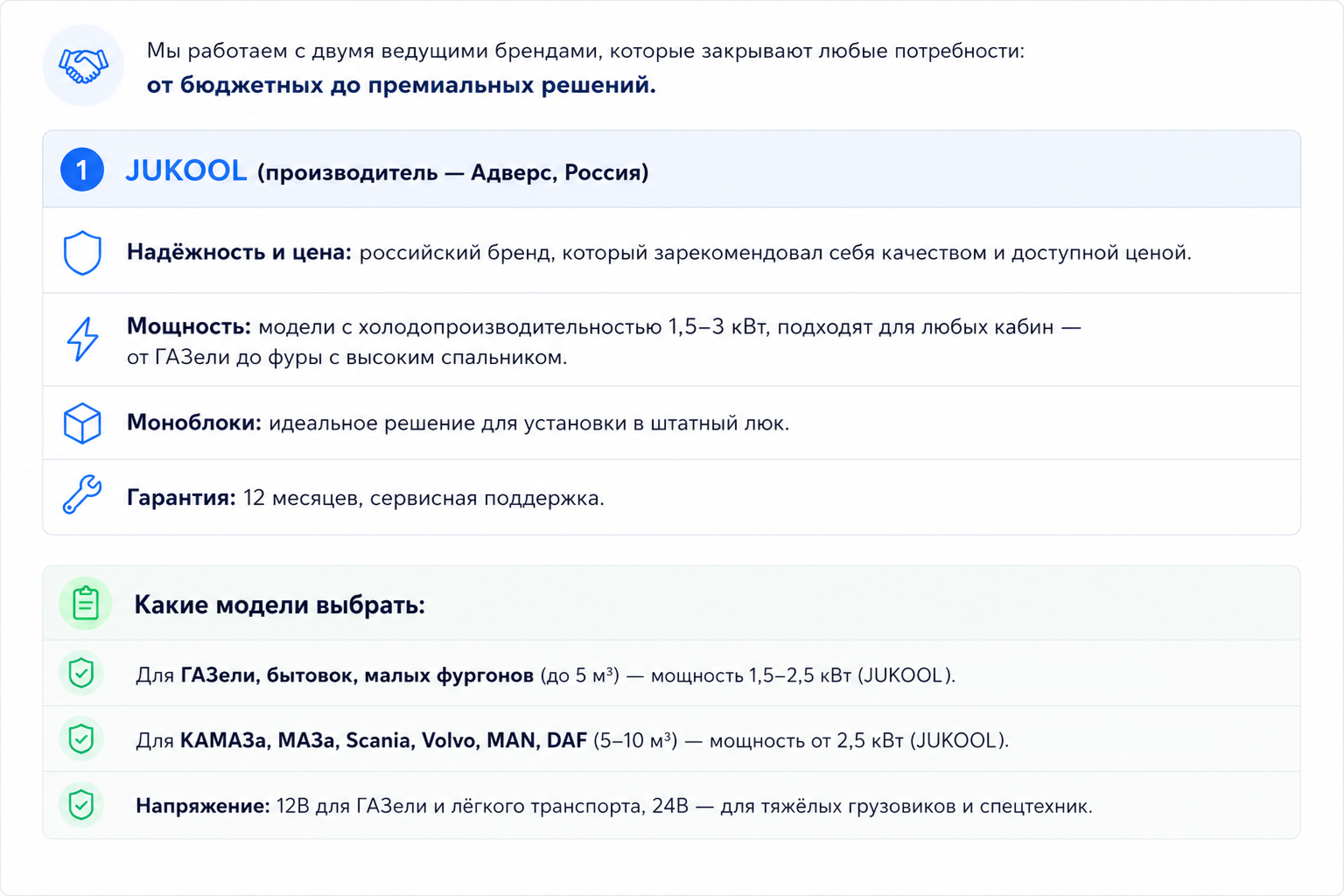This screenshot has height=896, width=1344.
Task: Click 'мощность от 2,5 кВт (JUKOOL).' text
Action: tap(859, 741)
